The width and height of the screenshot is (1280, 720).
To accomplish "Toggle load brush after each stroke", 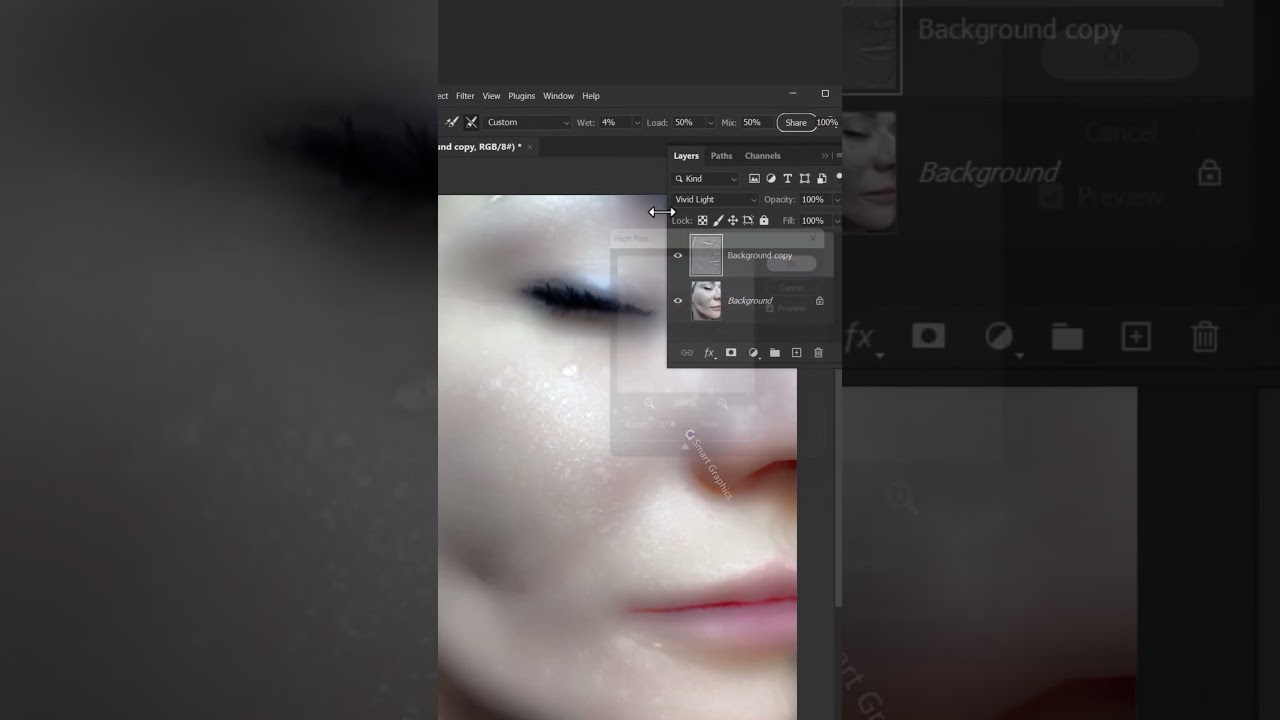I will [452, 122].
